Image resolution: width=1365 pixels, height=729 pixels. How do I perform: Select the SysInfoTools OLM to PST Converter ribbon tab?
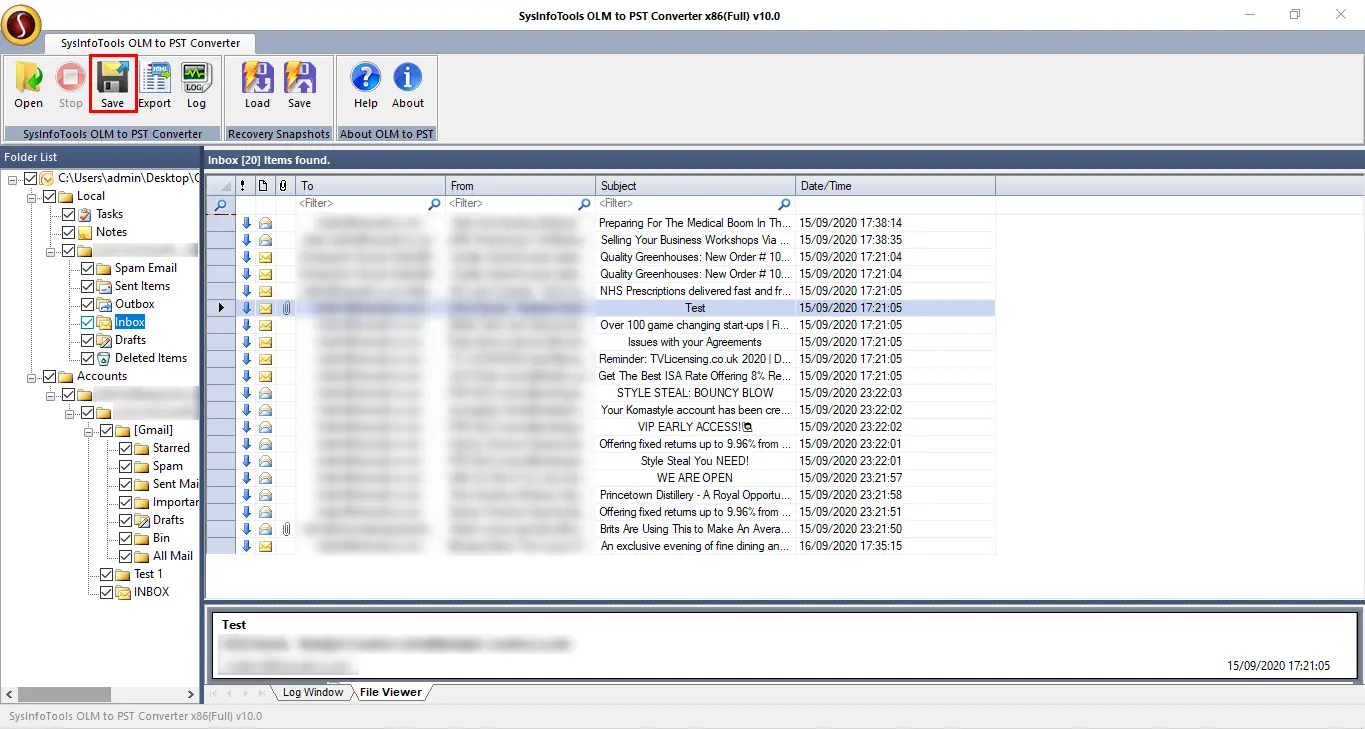150,43
